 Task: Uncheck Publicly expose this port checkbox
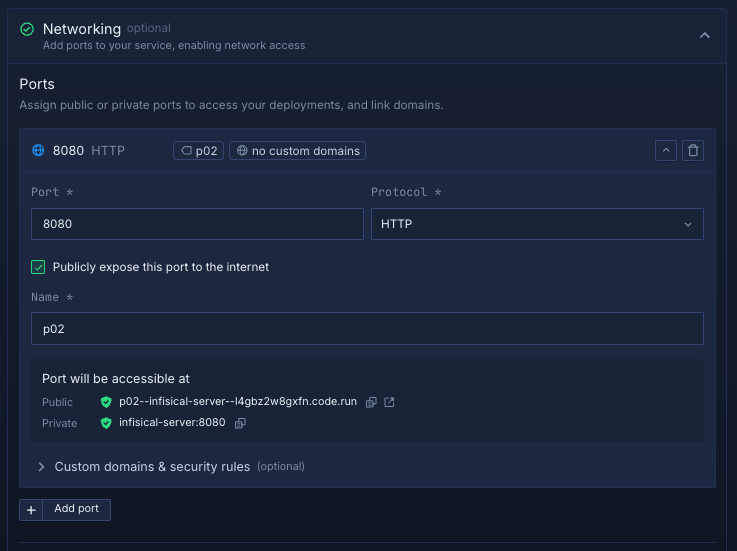[39, 267]
